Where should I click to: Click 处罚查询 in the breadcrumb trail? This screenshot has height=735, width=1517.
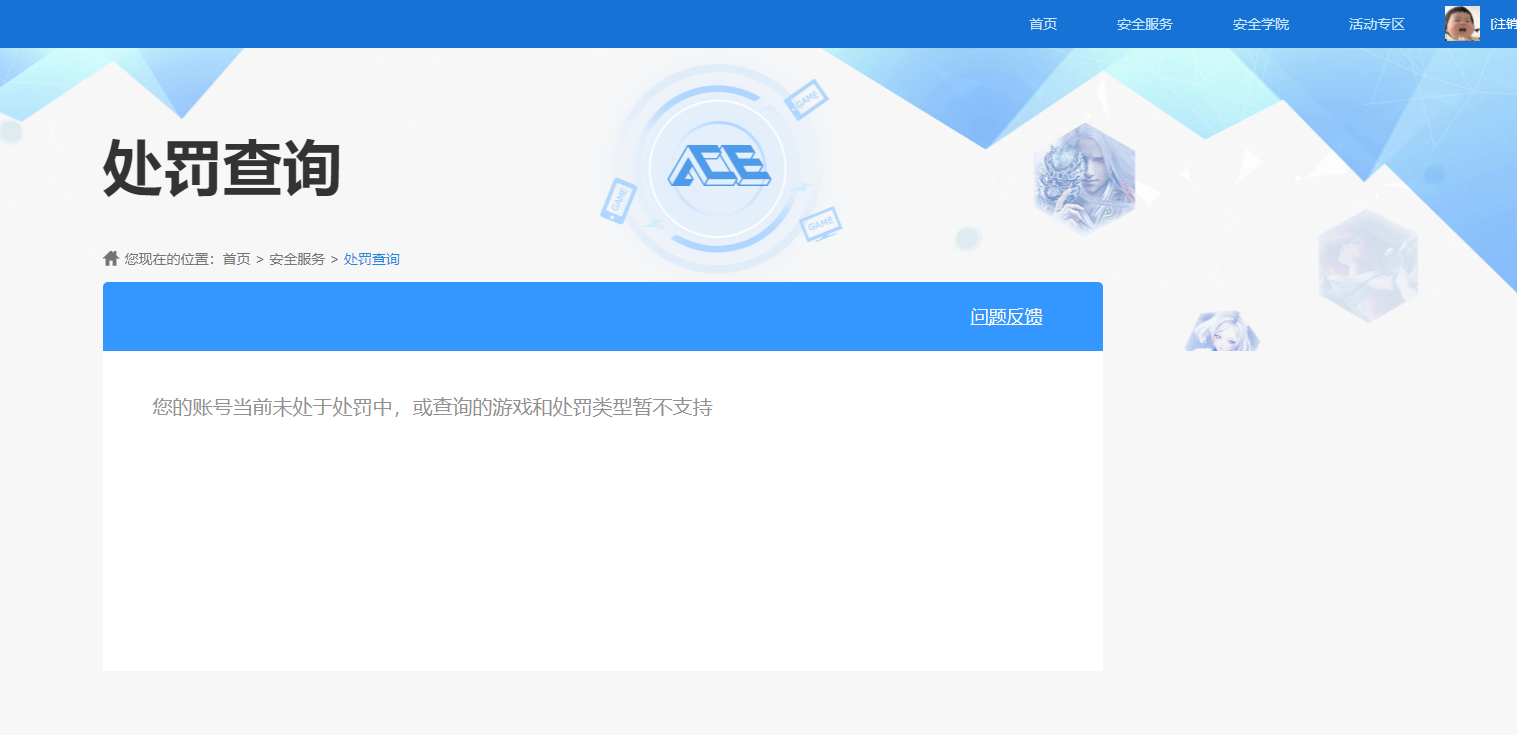(372, 259)
